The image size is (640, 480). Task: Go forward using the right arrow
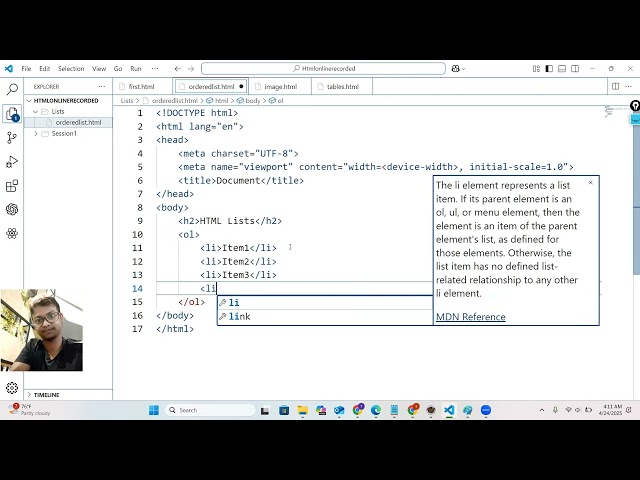point(191,69)
